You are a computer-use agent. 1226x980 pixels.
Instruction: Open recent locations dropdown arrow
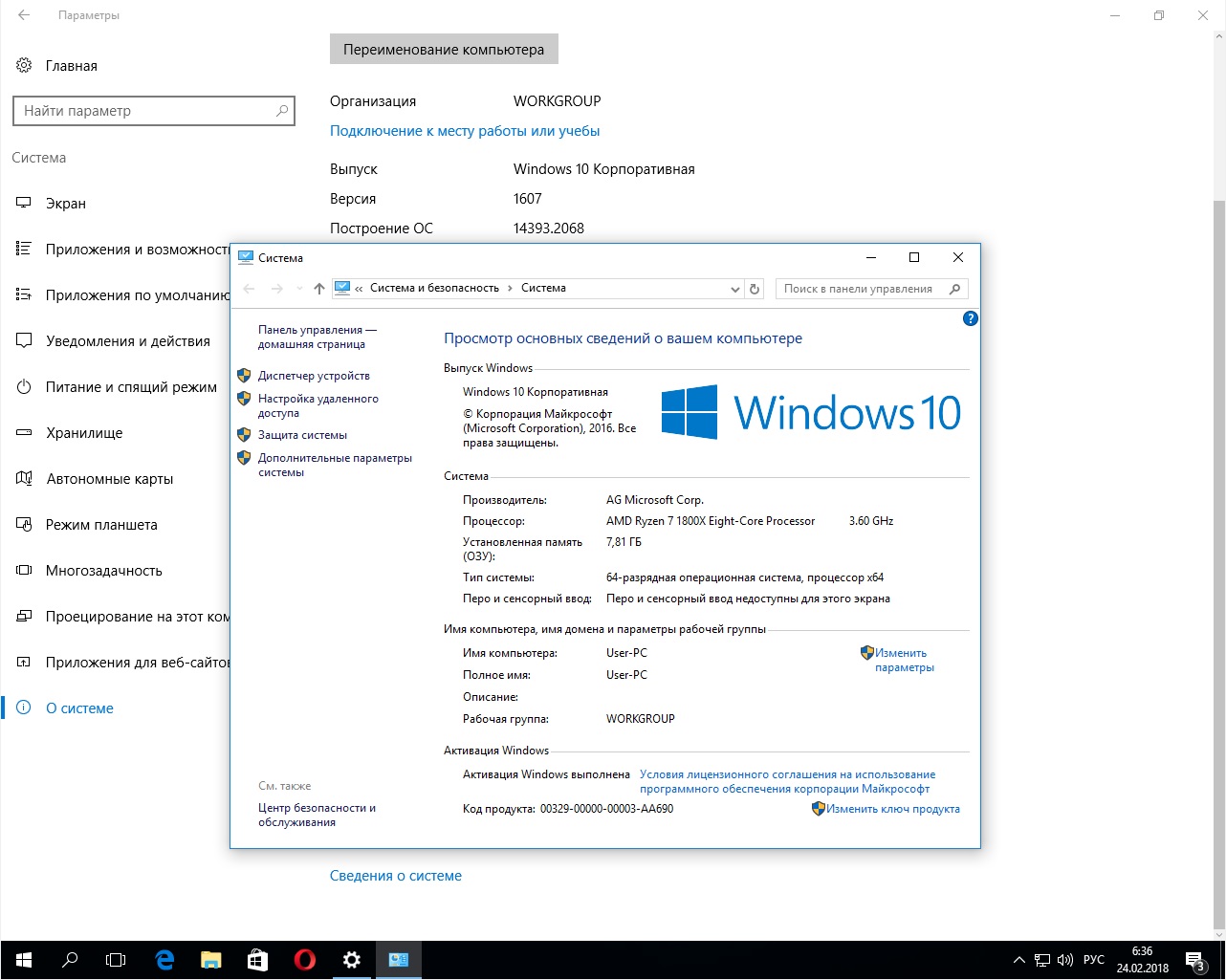300,289
